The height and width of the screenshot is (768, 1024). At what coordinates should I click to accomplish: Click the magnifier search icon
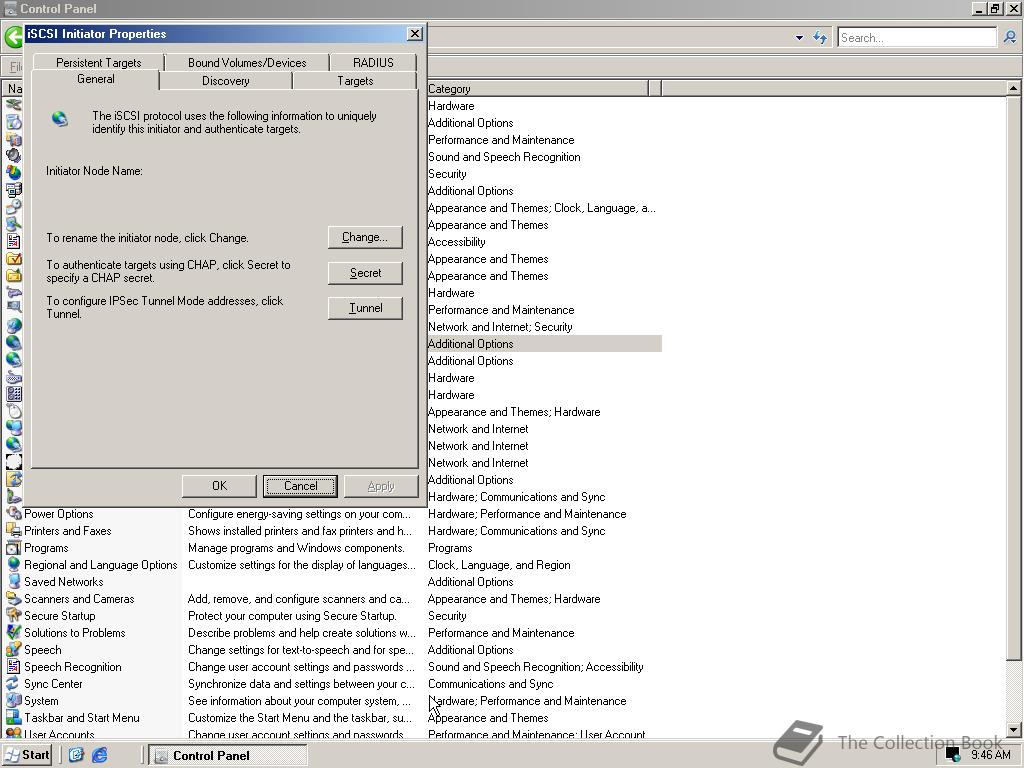tap(1010, 38)
